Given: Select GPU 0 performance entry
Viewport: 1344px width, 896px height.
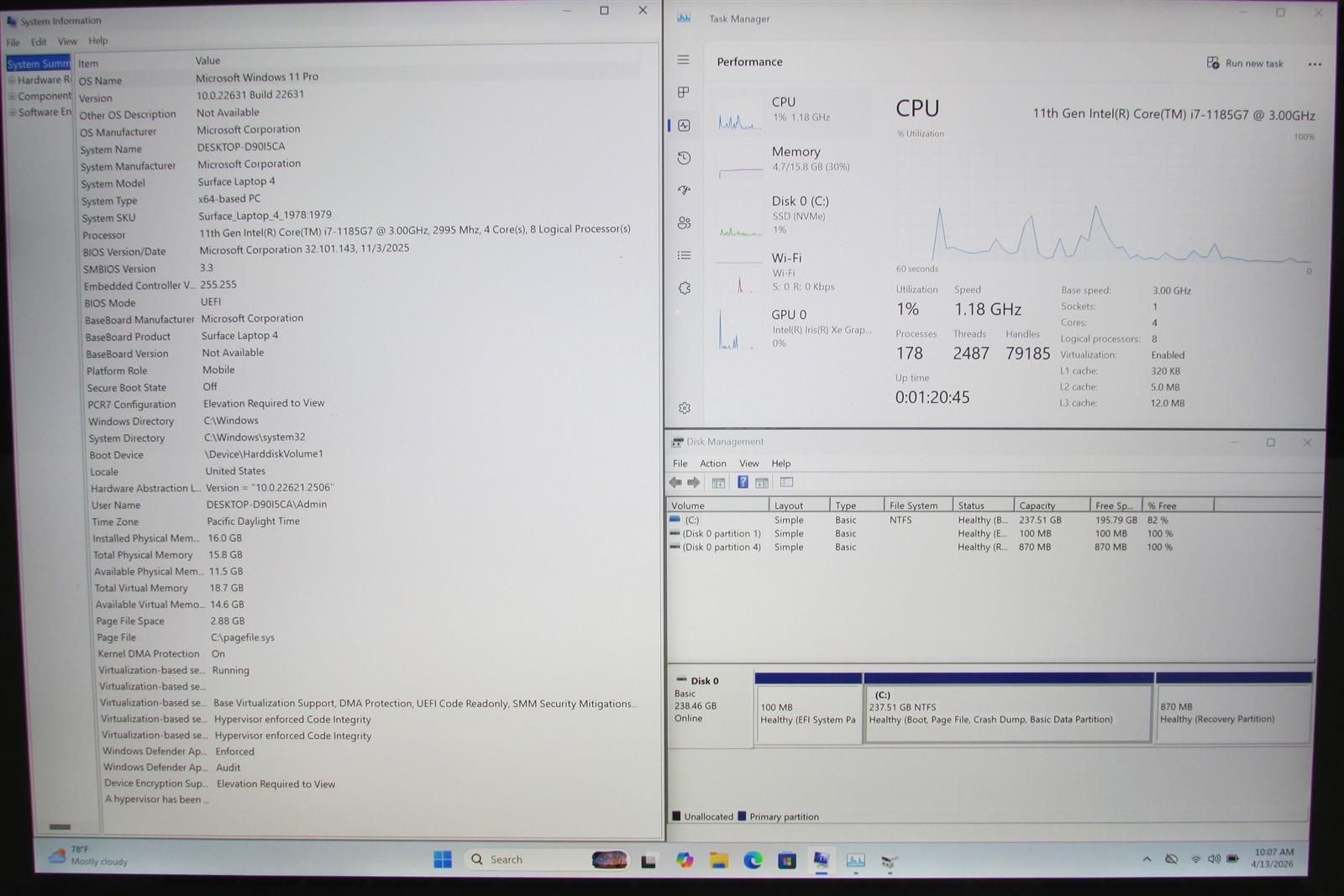Looking at the screenshot, I should 790,328.
